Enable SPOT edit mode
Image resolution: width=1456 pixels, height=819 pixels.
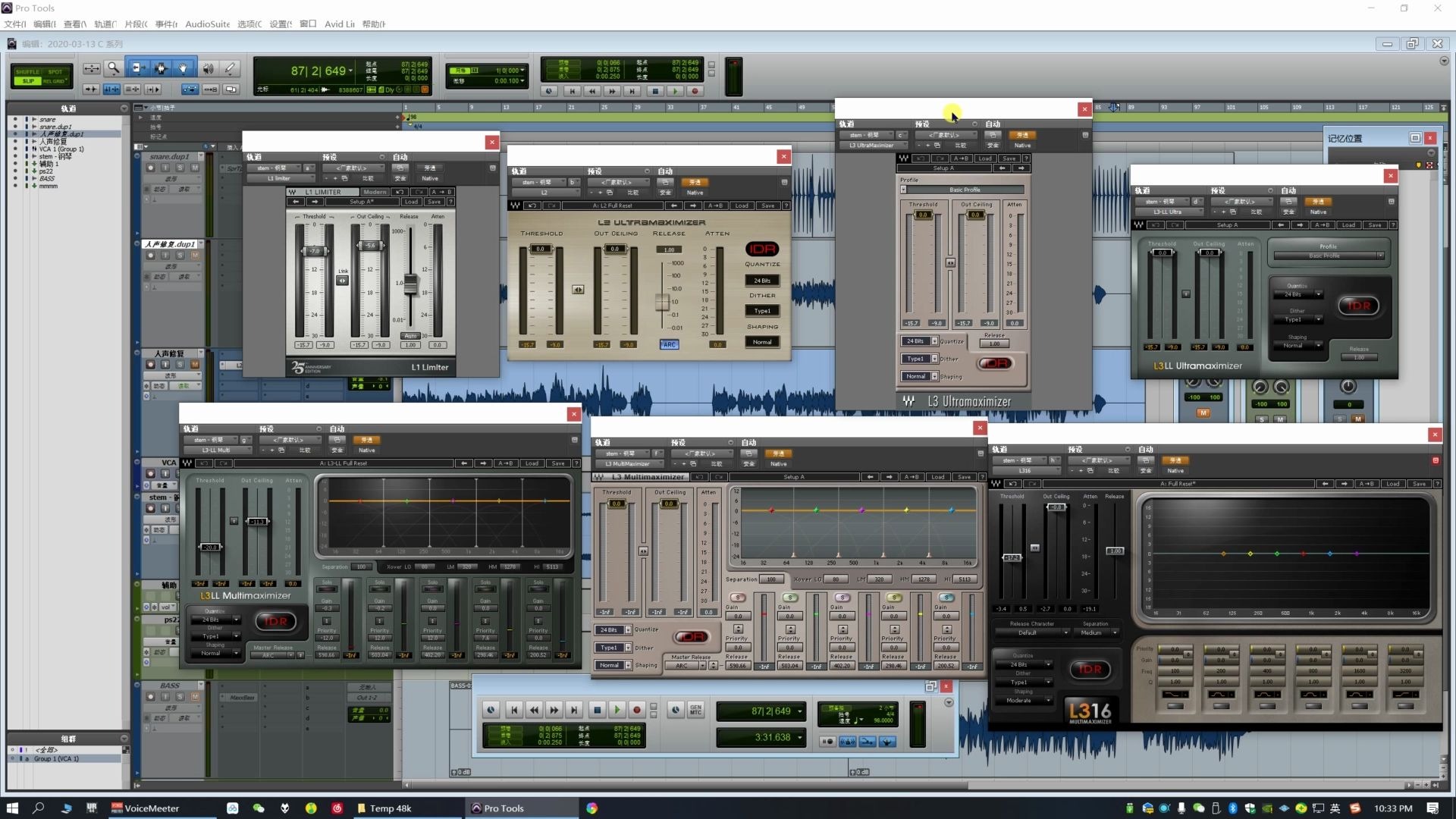(55, 72)
